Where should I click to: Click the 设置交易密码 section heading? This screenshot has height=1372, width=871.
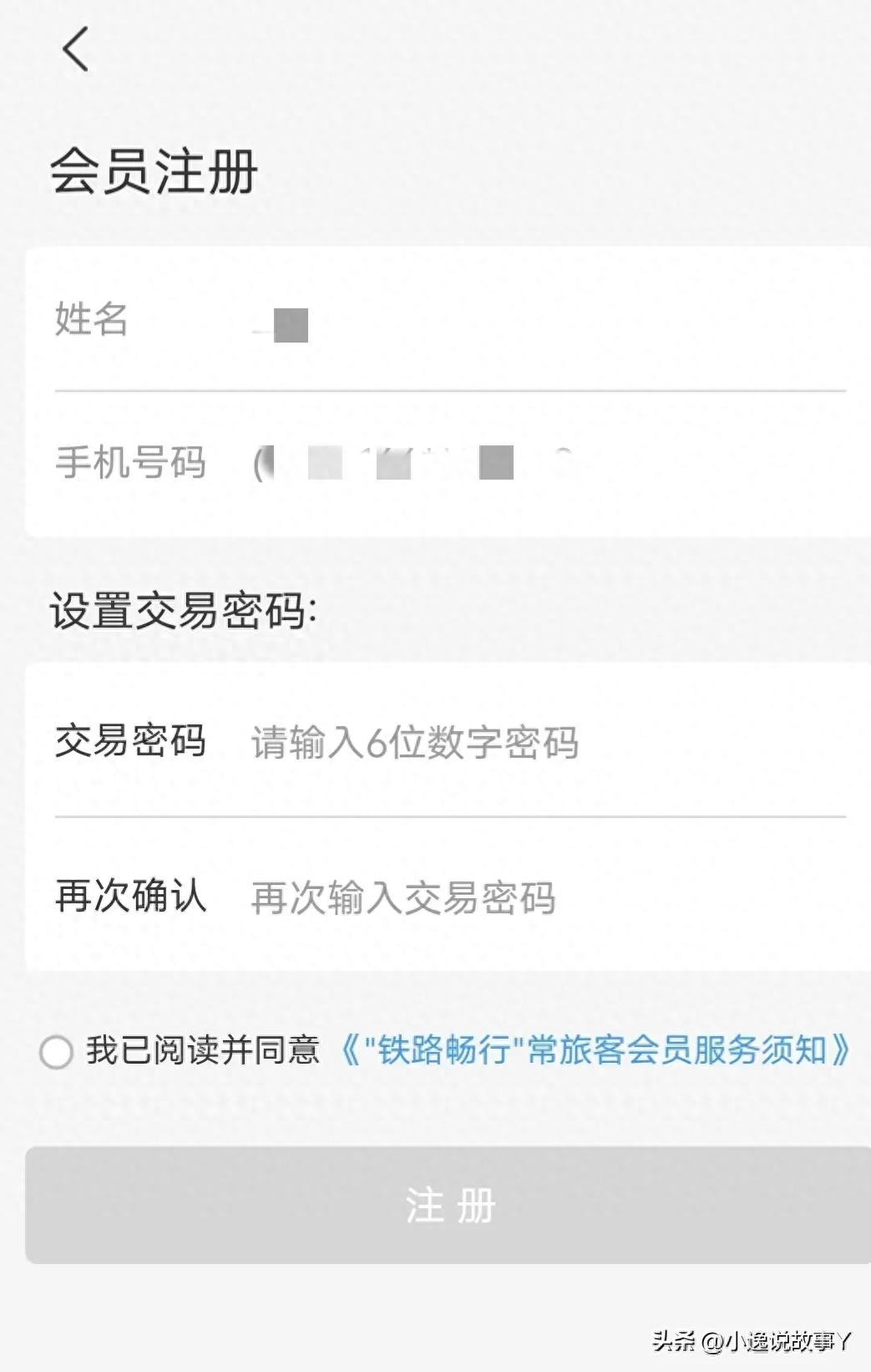183,610
